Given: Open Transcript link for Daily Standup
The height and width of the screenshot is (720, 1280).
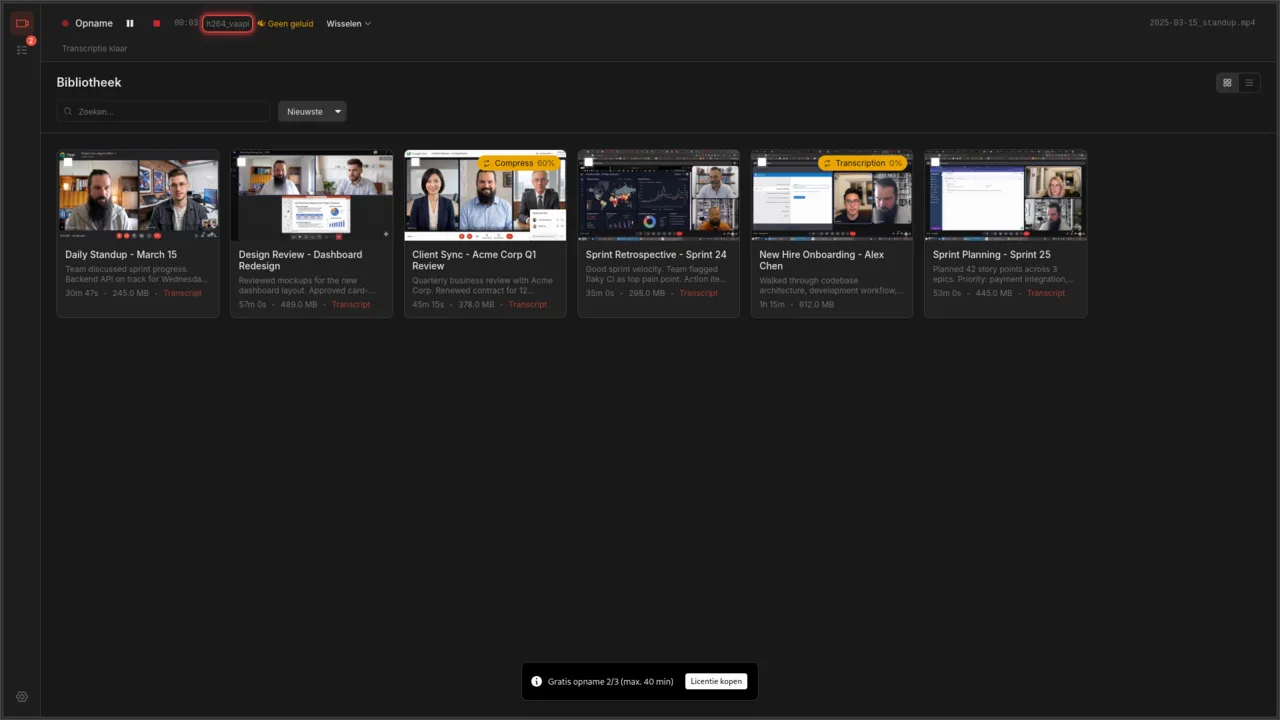Looking at the screenshot, I should pyautogui.click(x=182, y=293).
